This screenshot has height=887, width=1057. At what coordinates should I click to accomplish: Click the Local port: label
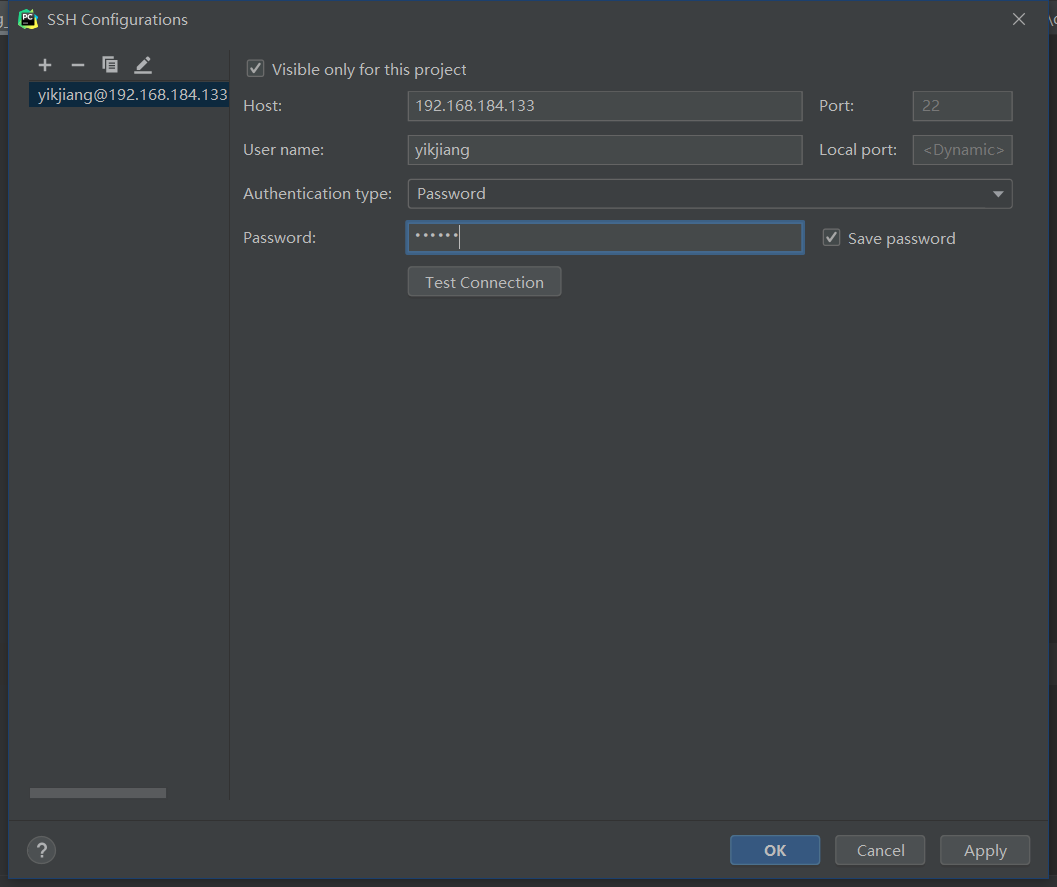[857, 150]
